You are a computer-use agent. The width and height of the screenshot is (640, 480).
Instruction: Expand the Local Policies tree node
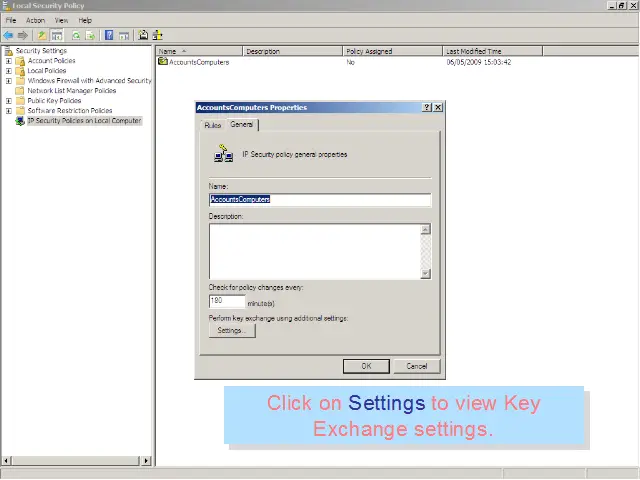click(x=9, y=71)
